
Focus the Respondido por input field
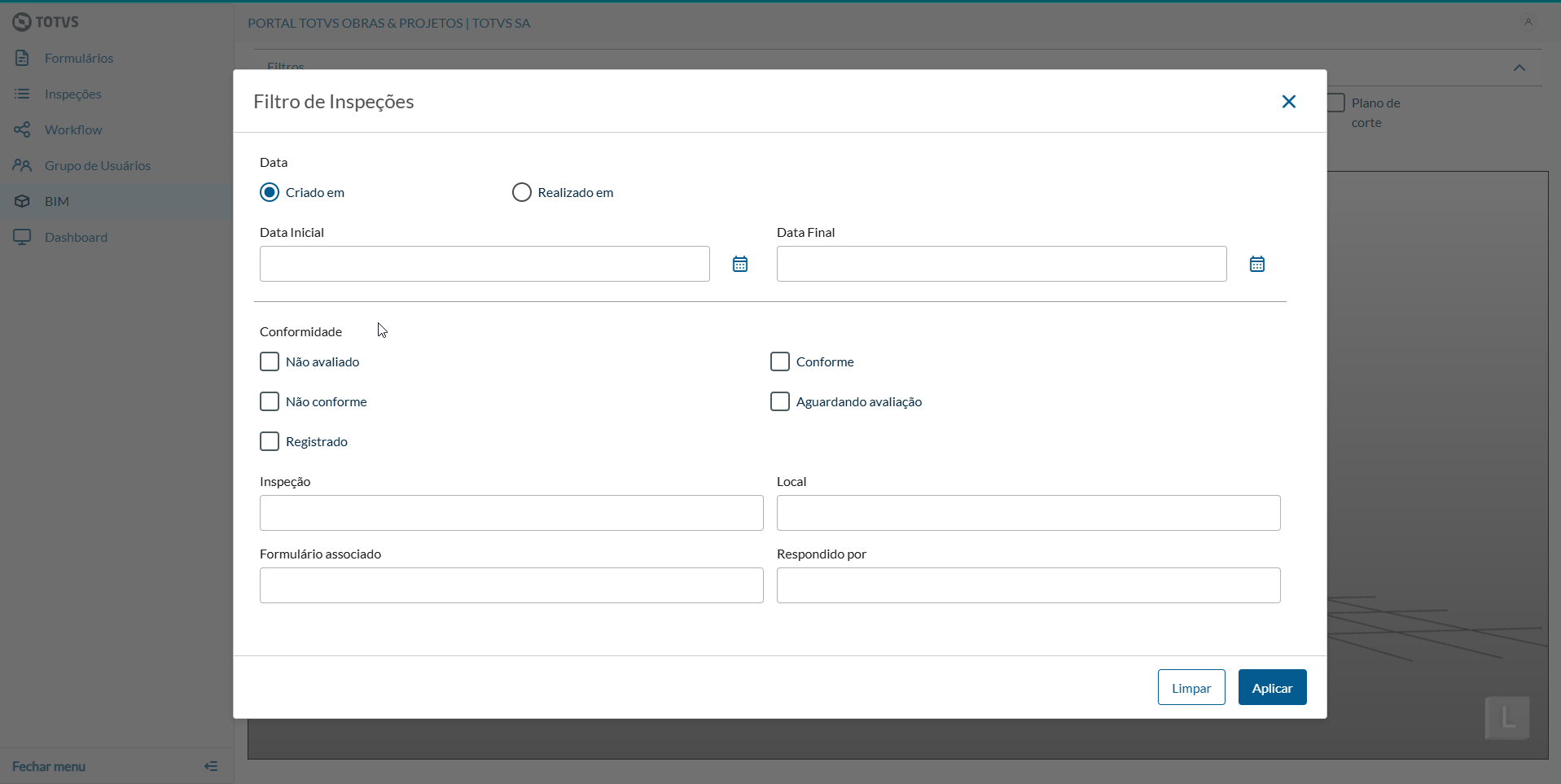(x=1028, y=585)
